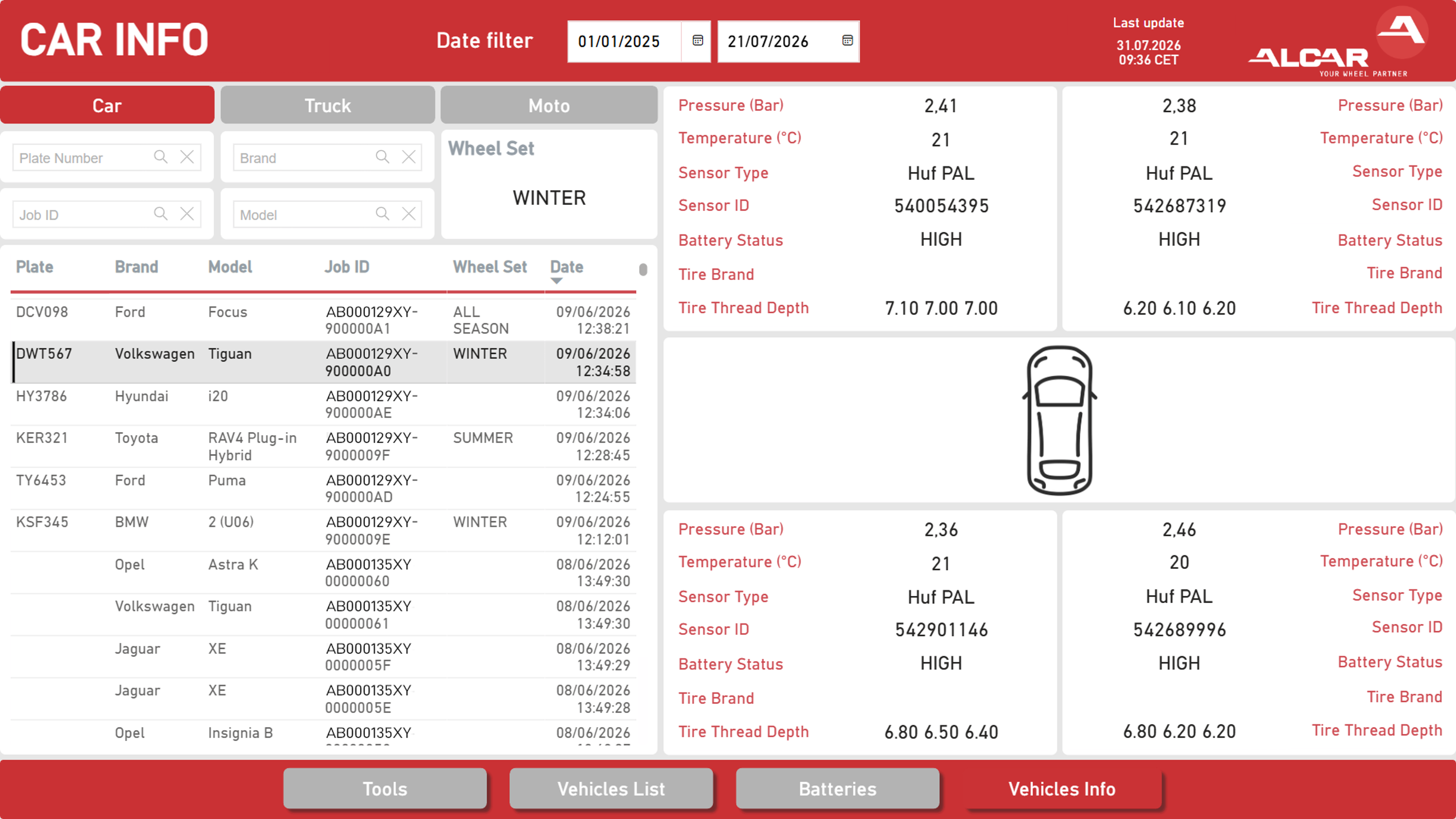Image resolution: width=1456 pixels, height=819 pixels.
Task: Click the car outline diagram
Action: tap(1059, 420)
